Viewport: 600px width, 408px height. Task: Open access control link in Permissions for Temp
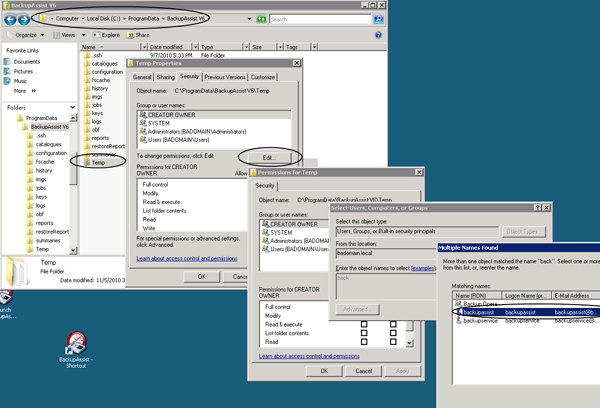tap(309, 356)
